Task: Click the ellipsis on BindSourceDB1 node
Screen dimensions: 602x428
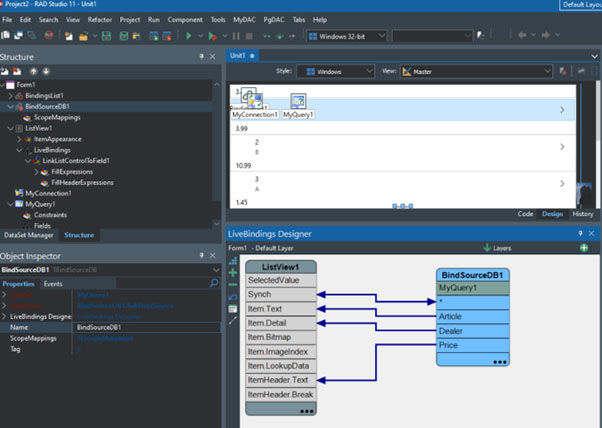Action: click(499, 362)
